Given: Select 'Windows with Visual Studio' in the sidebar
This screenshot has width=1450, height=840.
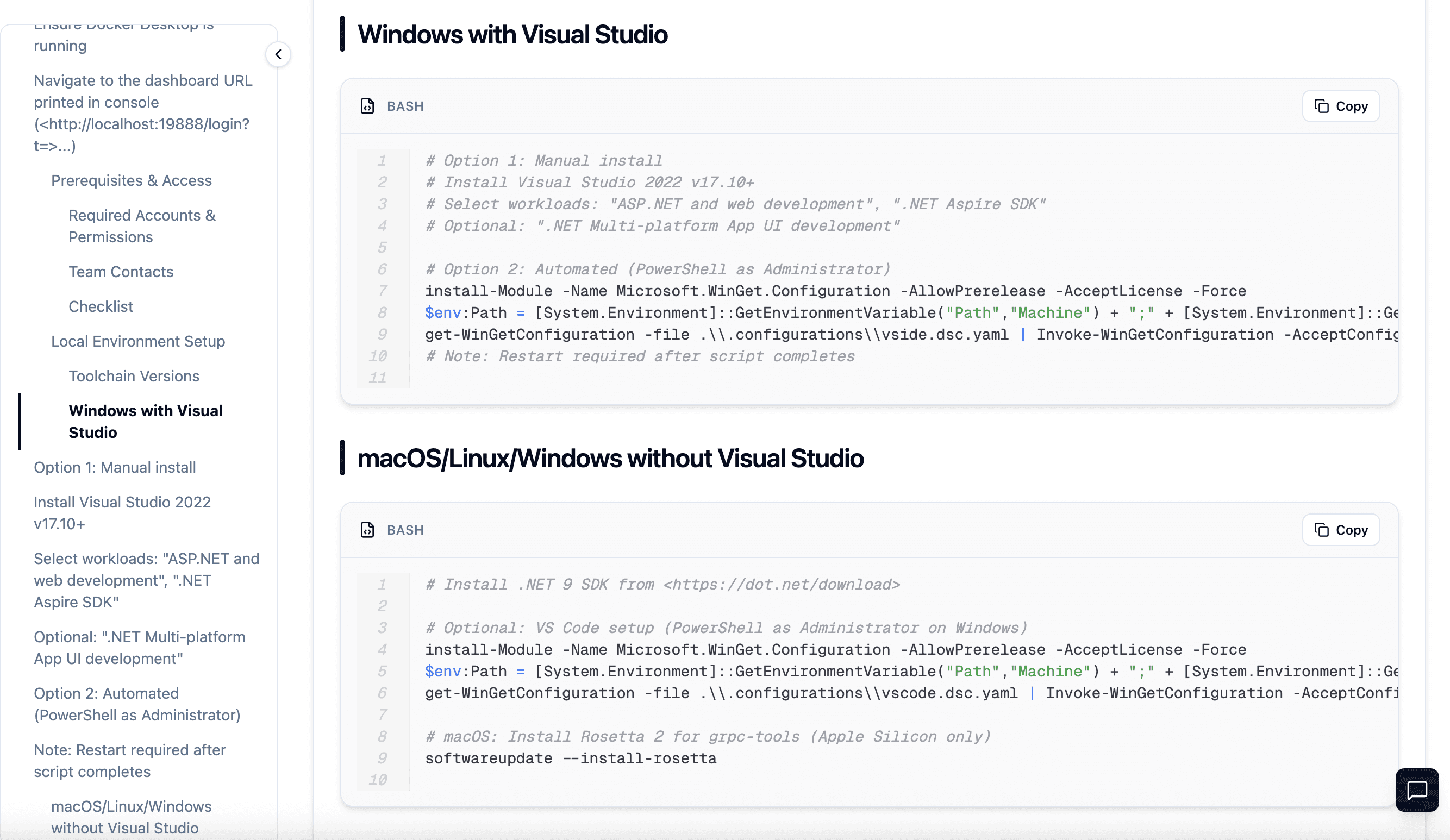Looking at the screenshot, I should tap(146, 421).
